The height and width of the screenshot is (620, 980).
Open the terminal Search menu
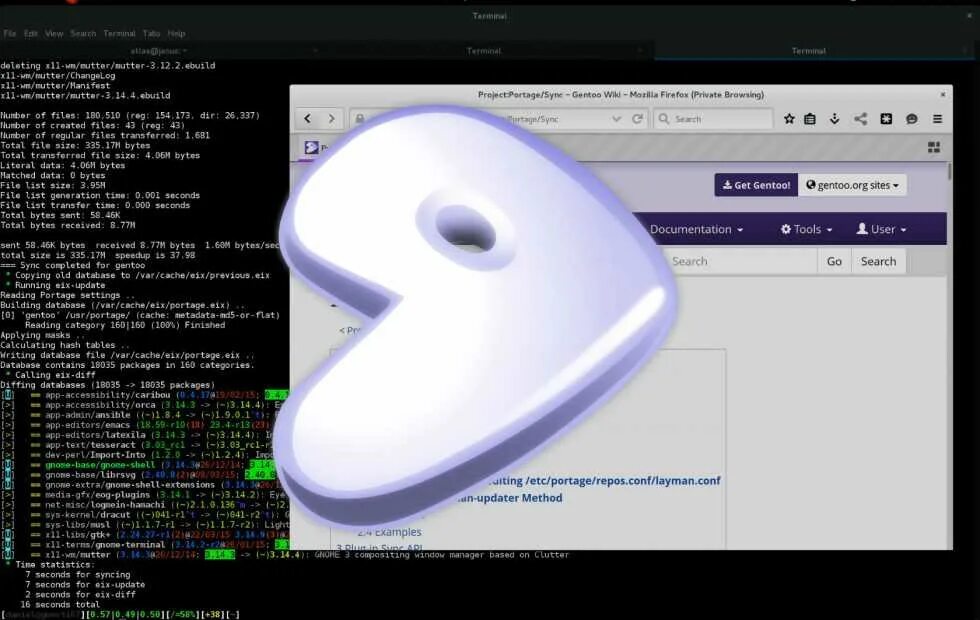pyautogui.click(x=83, y=34)
